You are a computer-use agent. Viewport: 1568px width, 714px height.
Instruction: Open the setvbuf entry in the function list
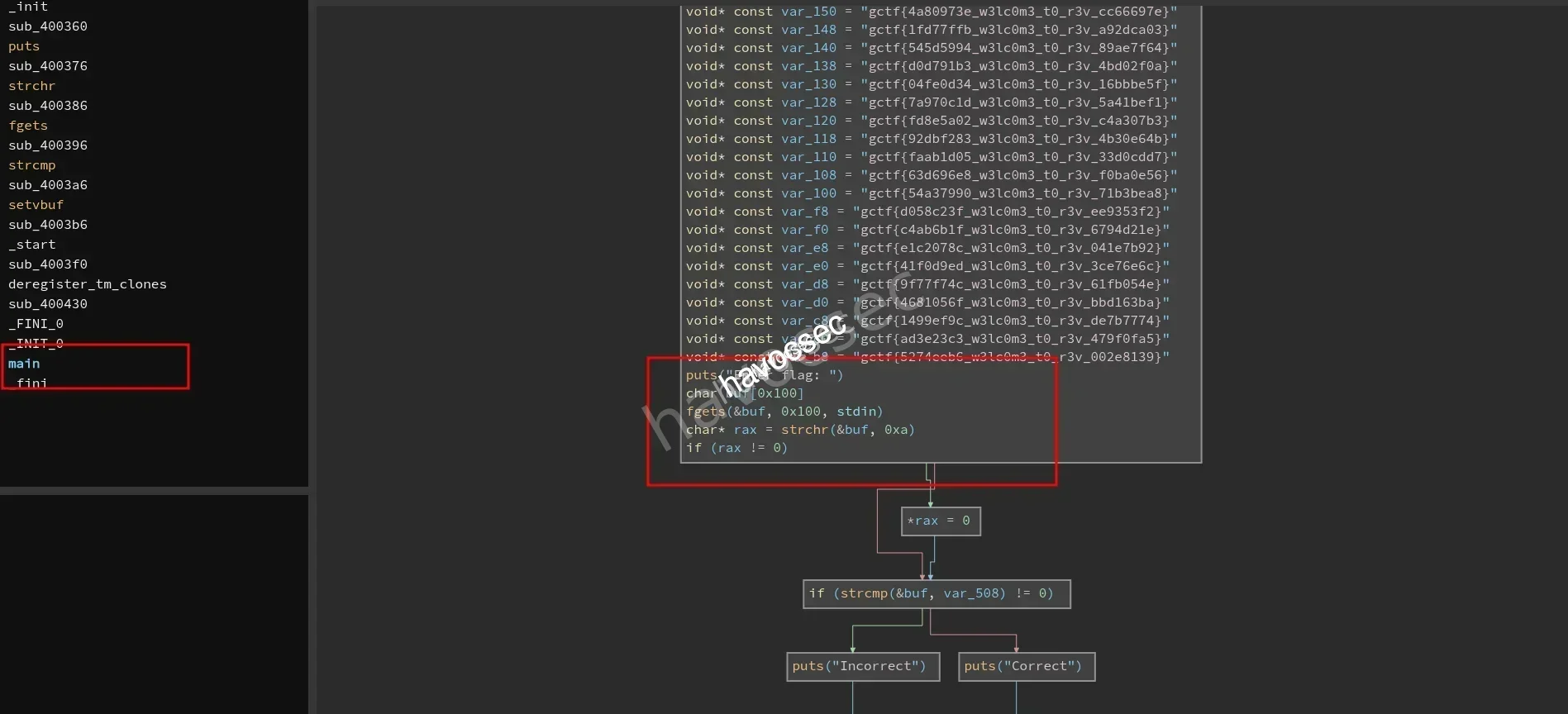(x=36, y=205)
